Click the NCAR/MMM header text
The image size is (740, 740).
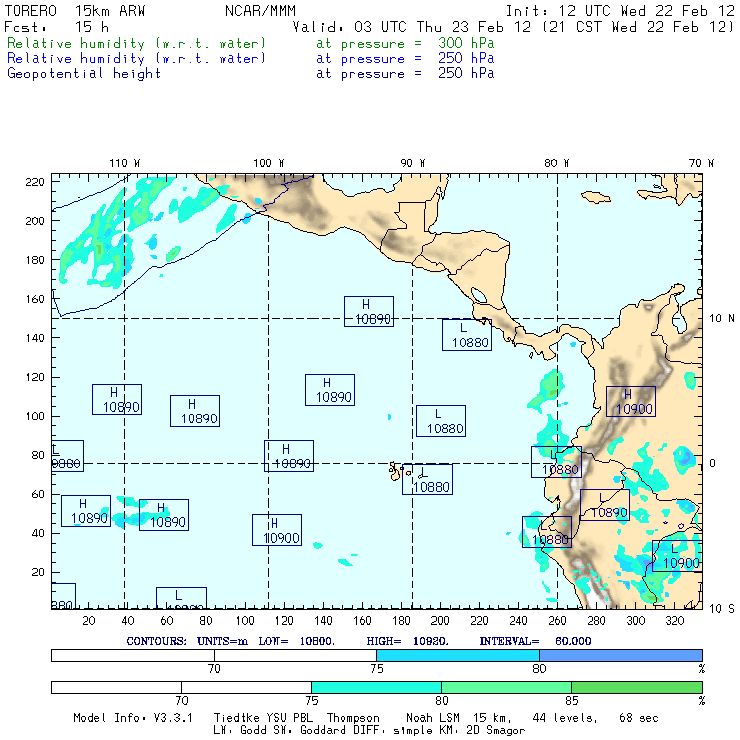[258, 10]
